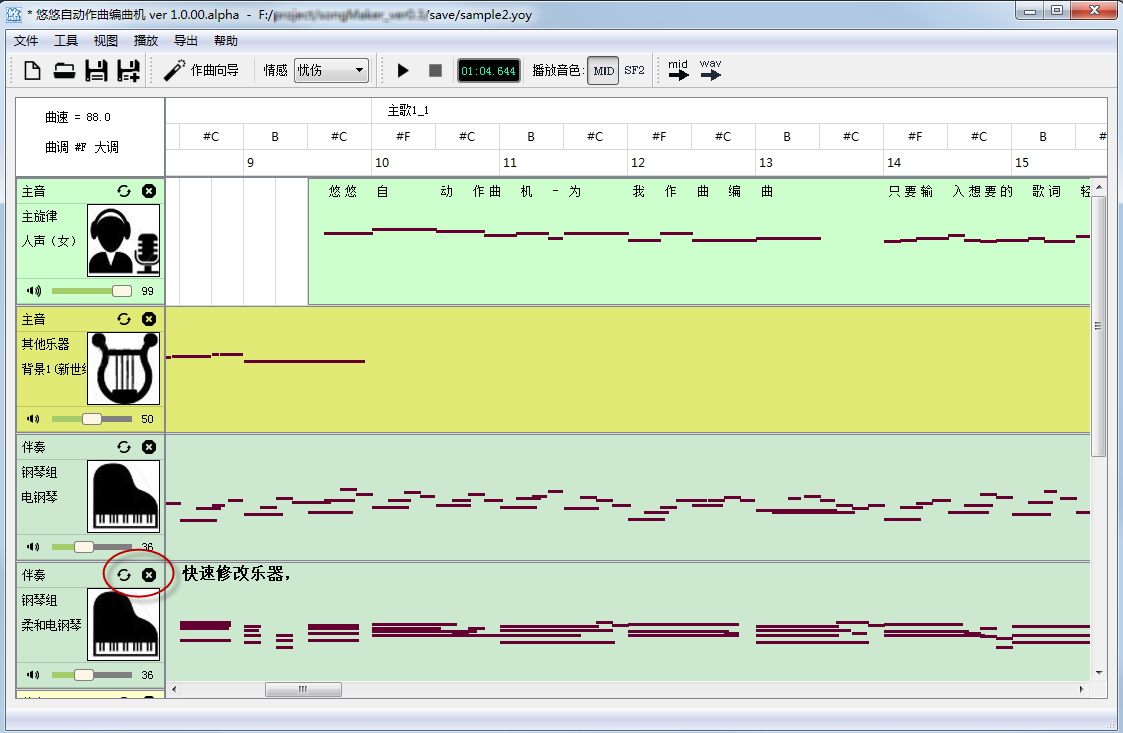
Task: Click the 01:04.644 time display
Action: point(488,71)
